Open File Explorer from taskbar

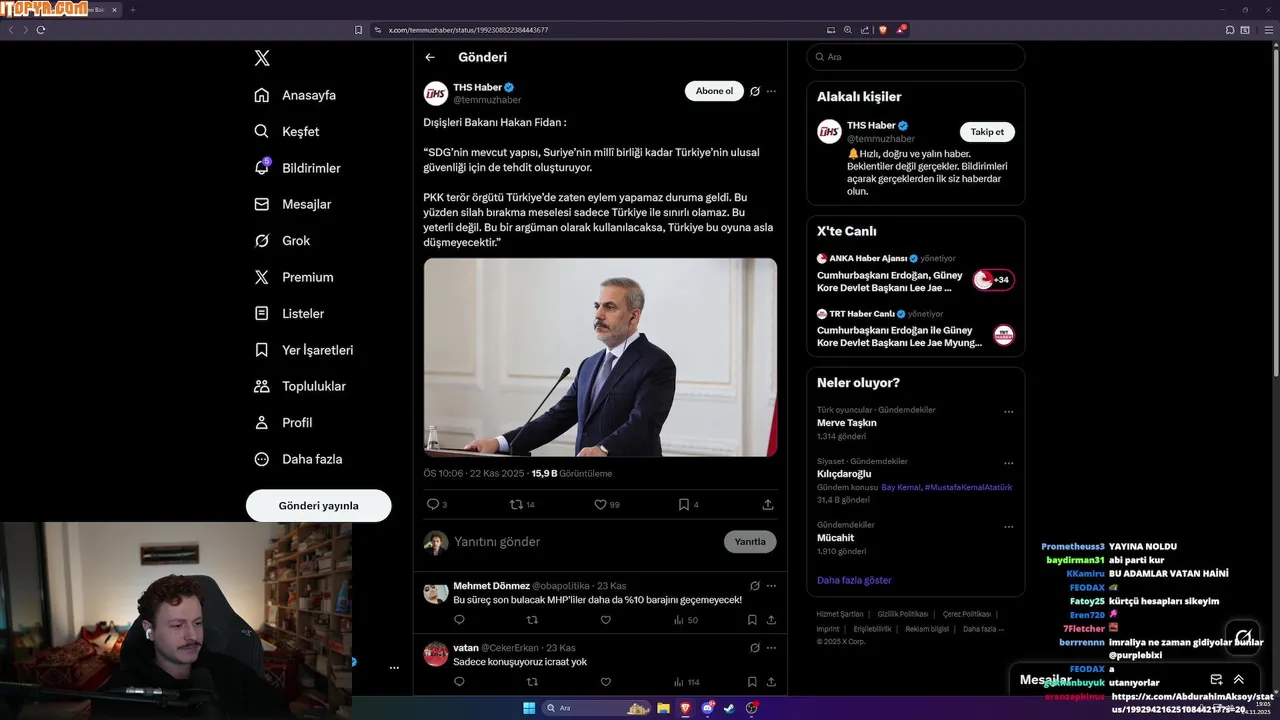tap(663, 708)
